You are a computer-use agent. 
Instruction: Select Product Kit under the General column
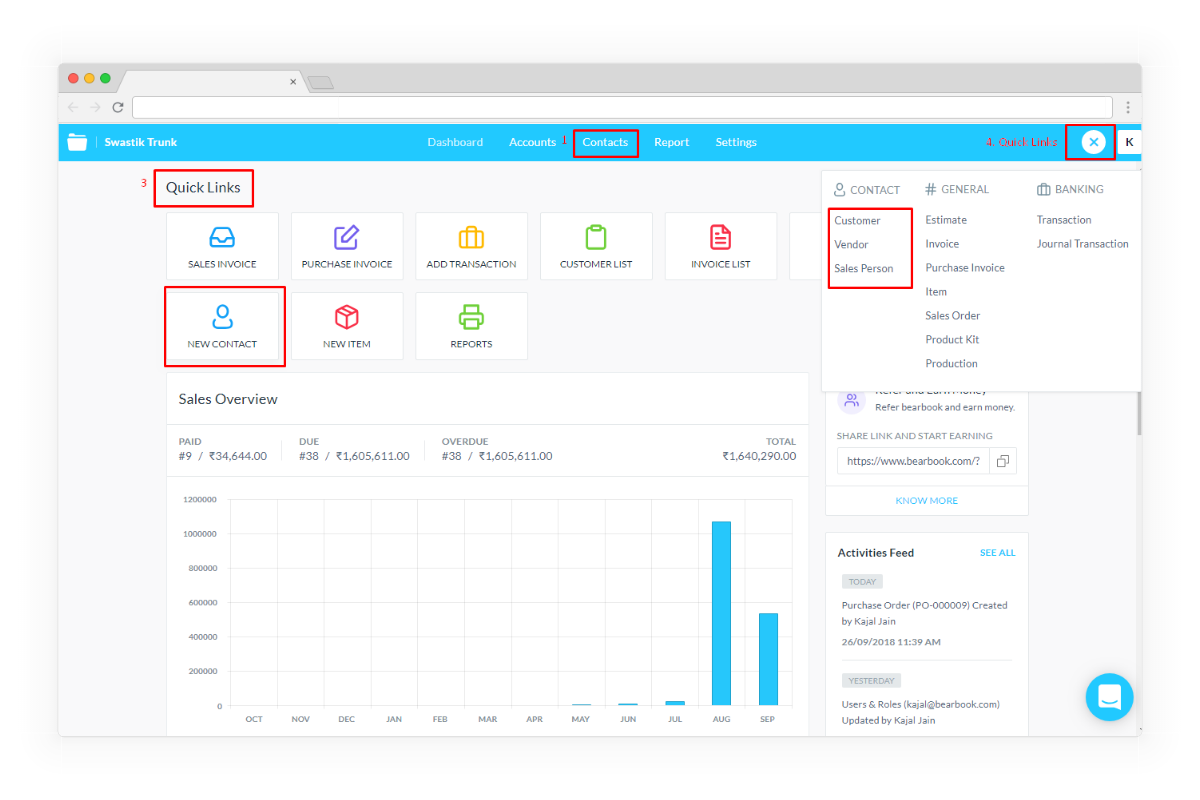pyautogui.click(x=952, y=340)
